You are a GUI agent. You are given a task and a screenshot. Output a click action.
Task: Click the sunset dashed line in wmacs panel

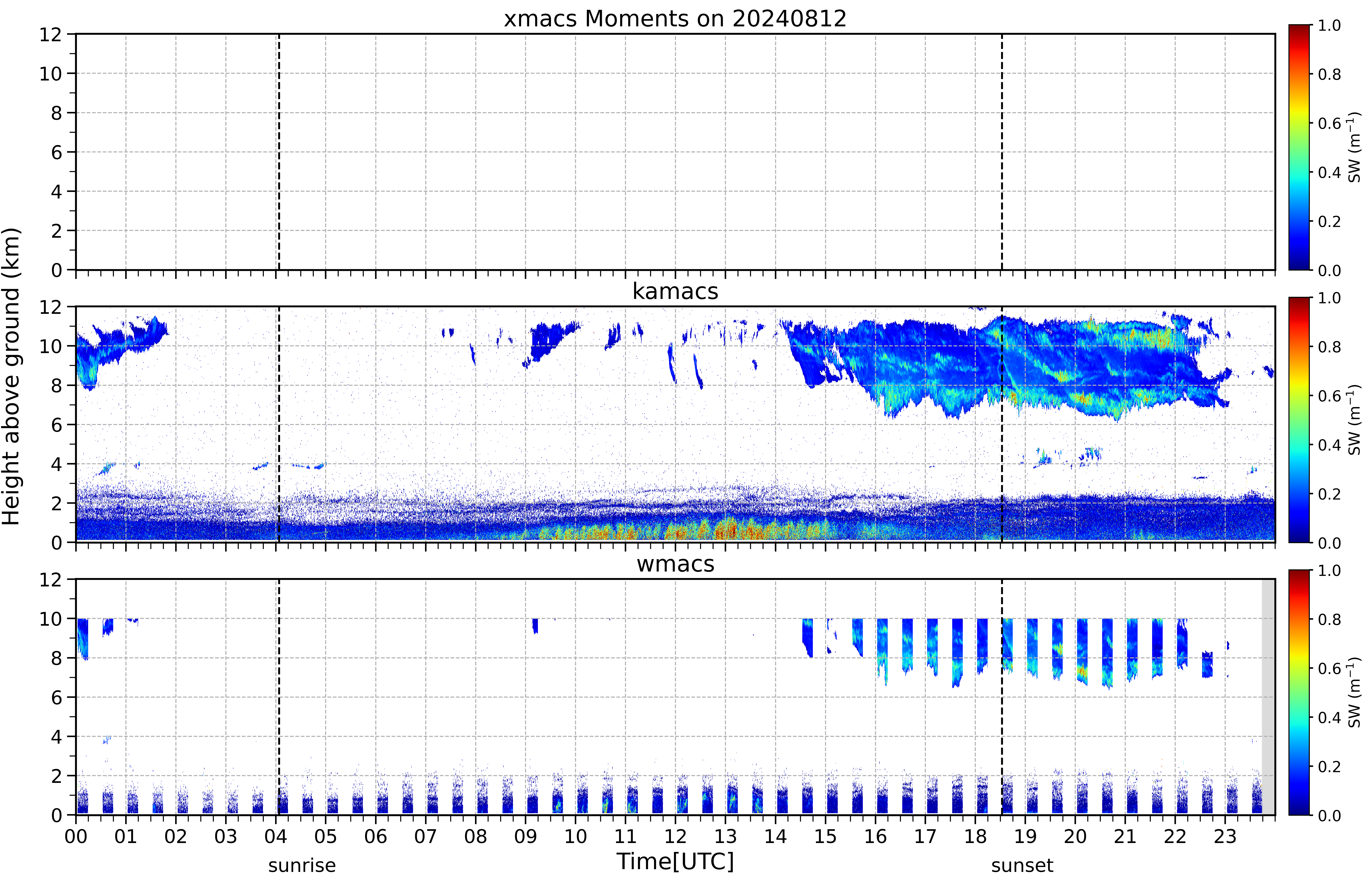point(1002,697)
